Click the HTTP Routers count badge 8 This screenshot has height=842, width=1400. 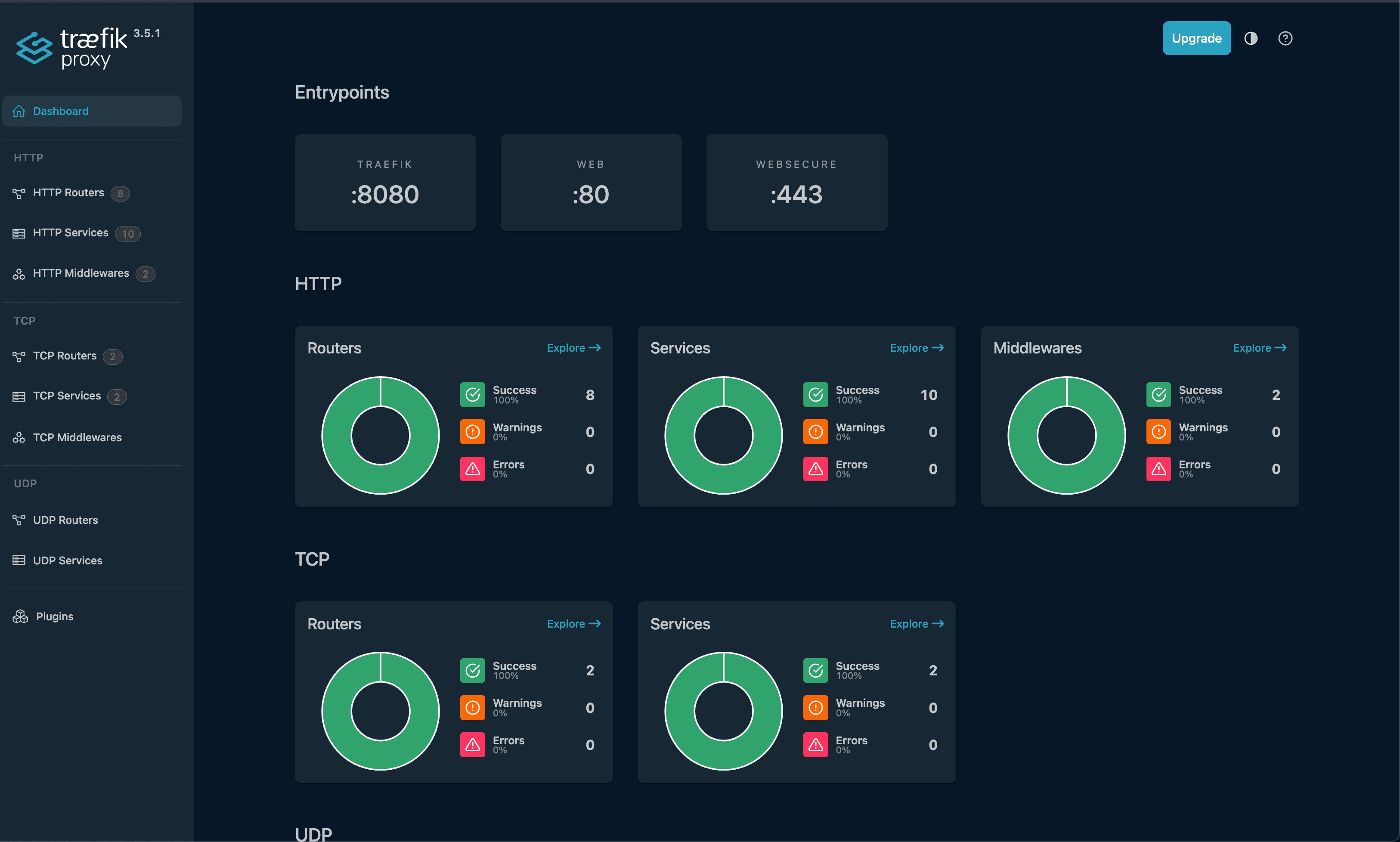click(120, 193)
